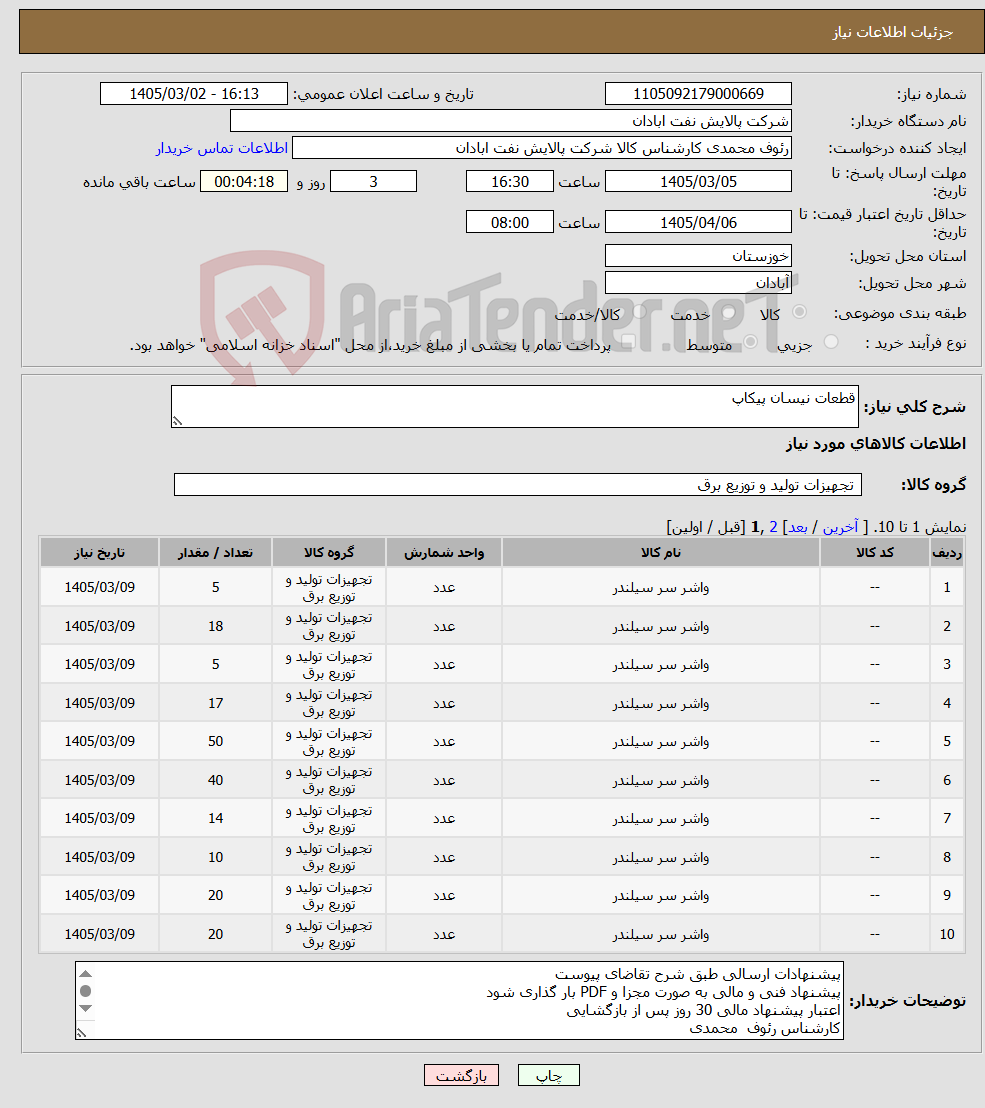The height and width of the screenshot is (1108, 985).
Task: Click the تعداد / مقدار column header
Action: coord(216,553)
